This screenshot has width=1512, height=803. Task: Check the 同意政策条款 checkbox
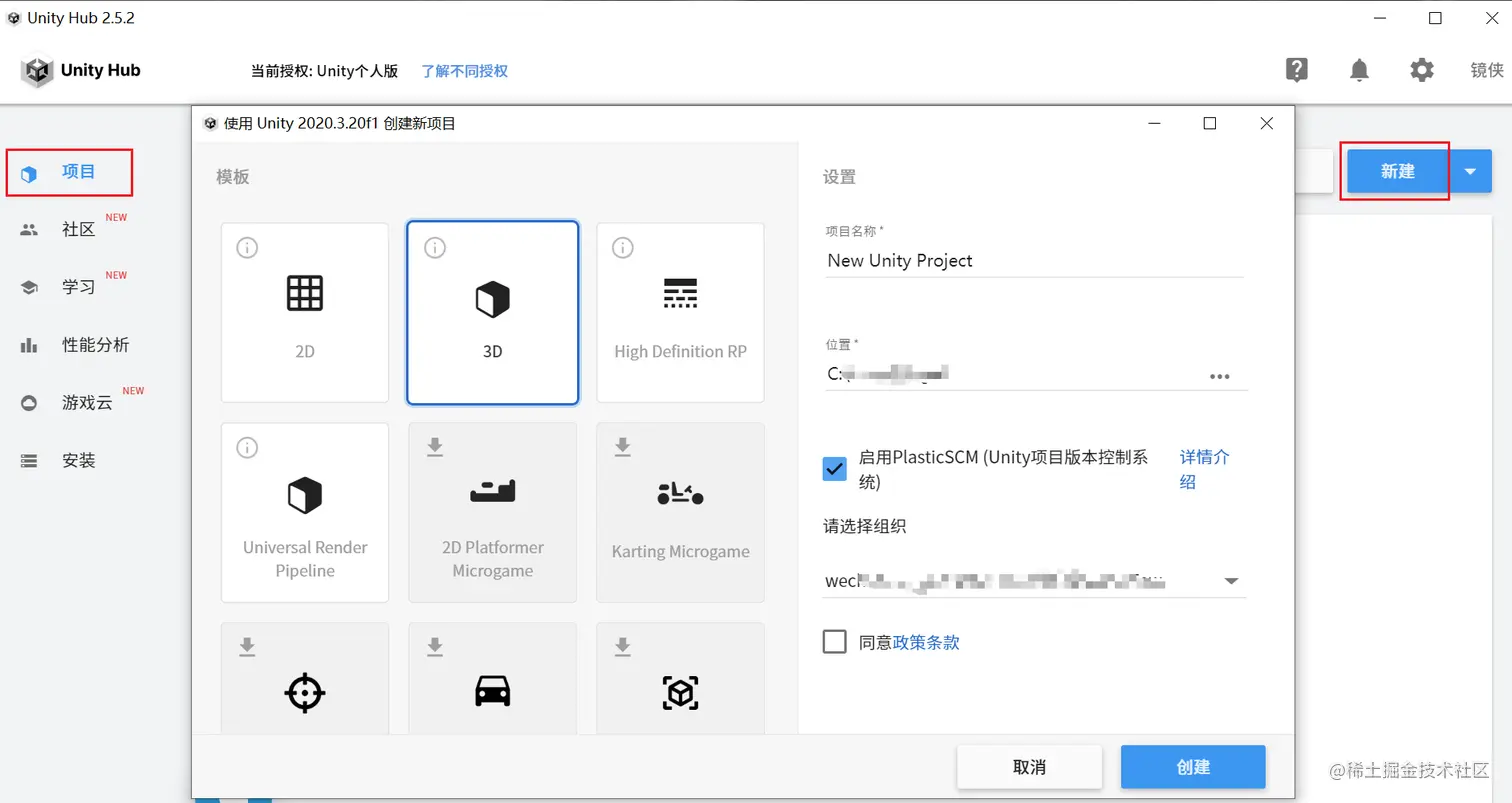point(835,642)
